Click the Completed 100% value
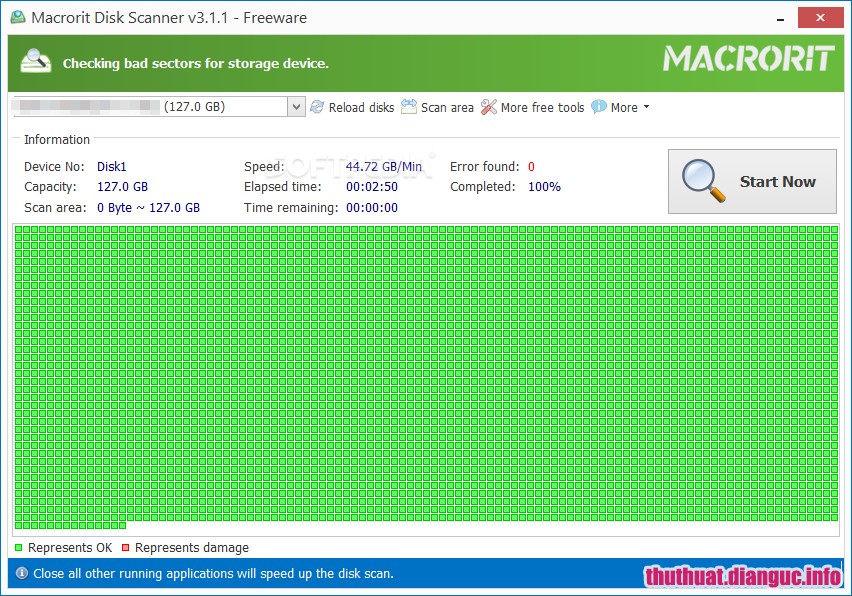852x596 pixels. point(544,187)
